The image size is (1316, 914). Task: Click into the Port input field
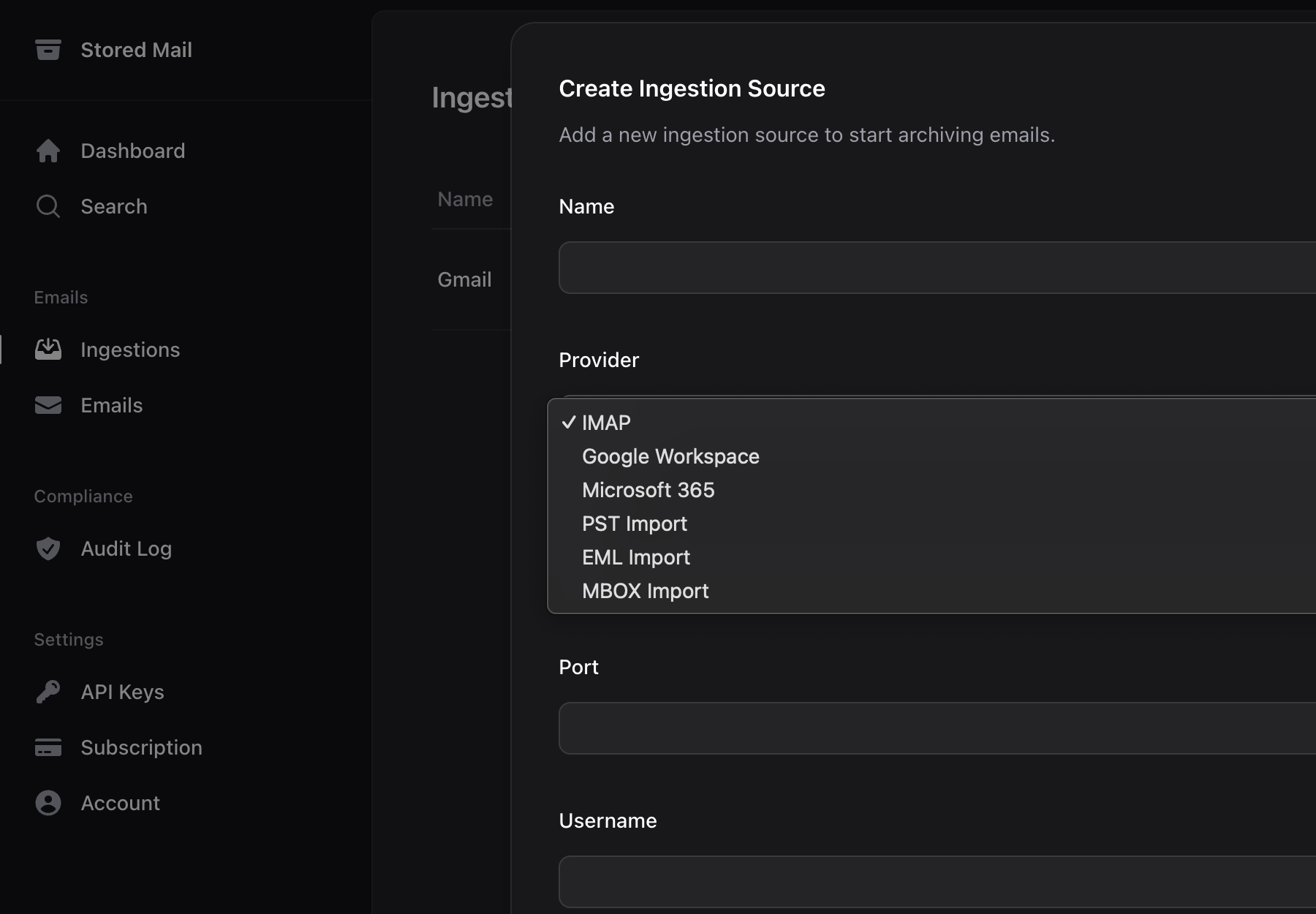coord(936,728)
